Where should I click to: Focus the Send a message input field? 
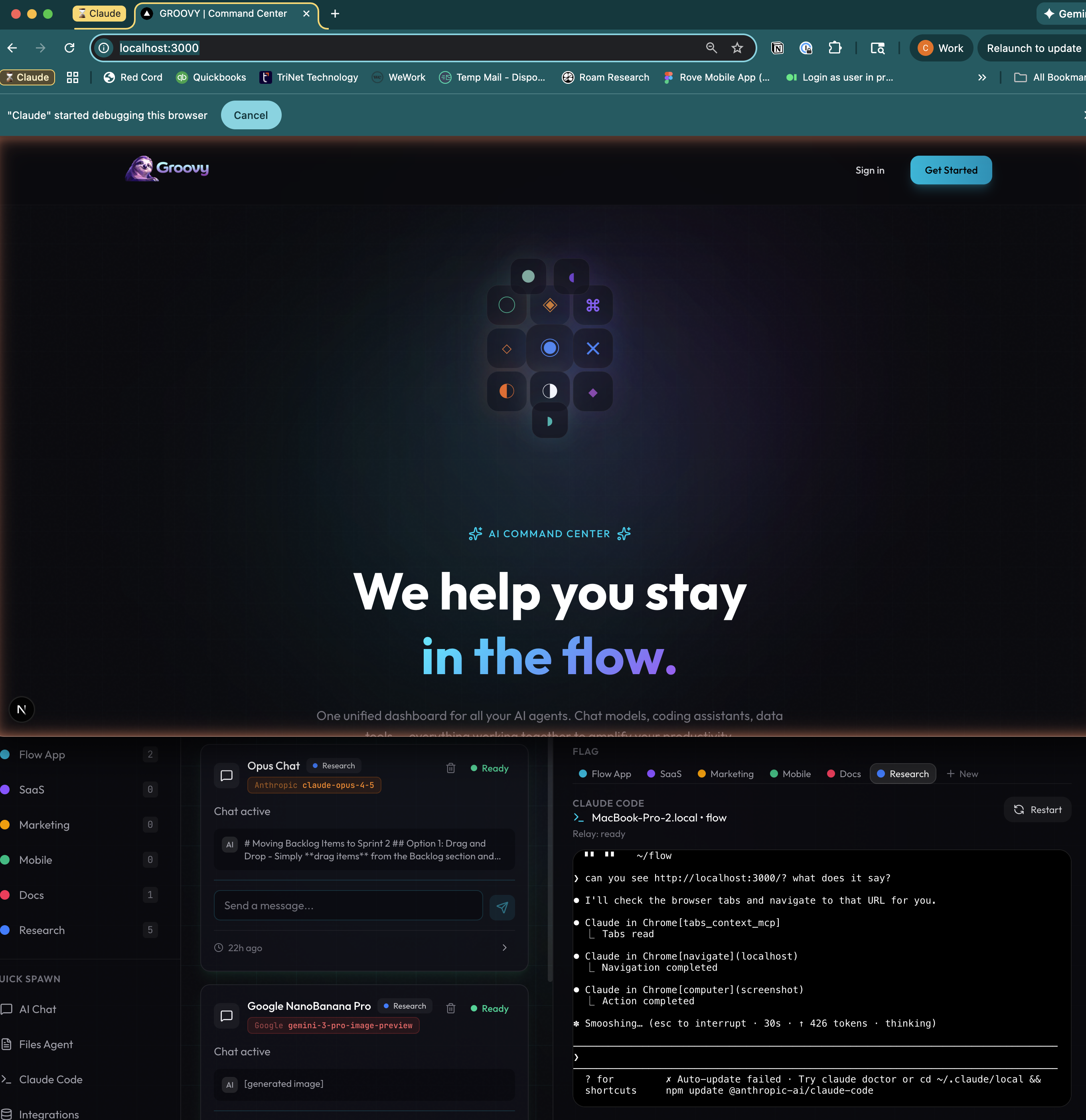(x=348, y=906)
